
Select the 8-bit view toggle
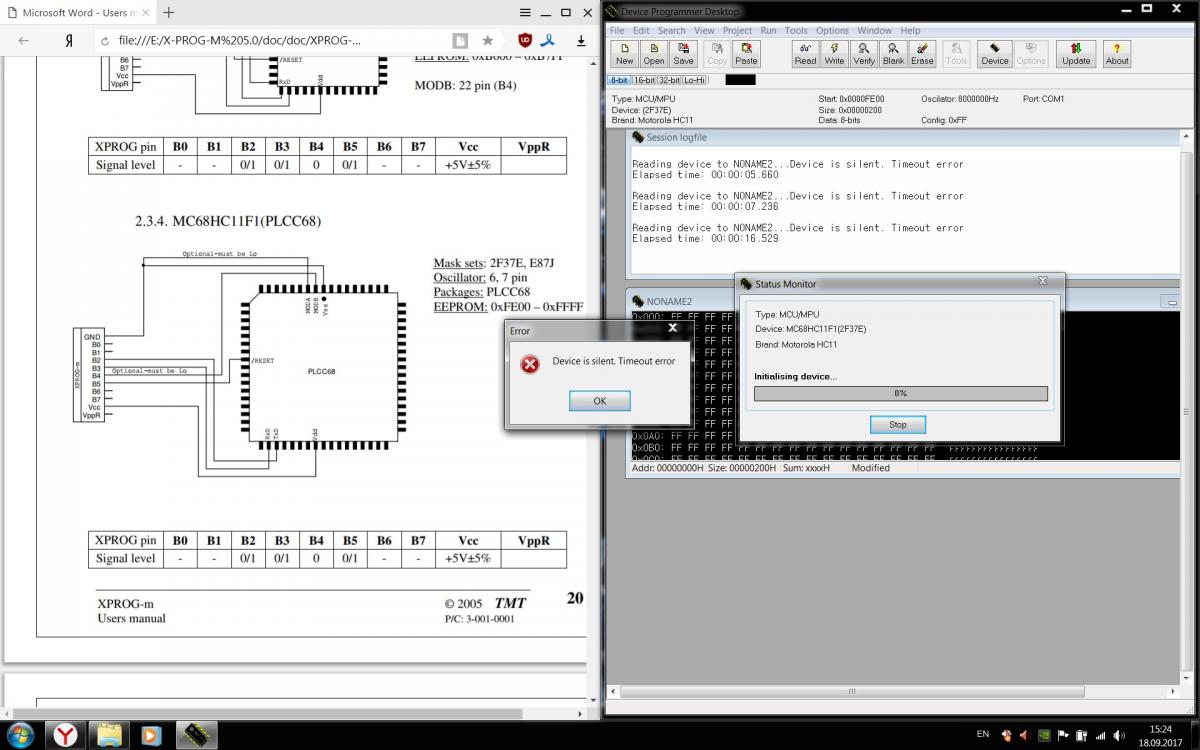coord(619,80)
